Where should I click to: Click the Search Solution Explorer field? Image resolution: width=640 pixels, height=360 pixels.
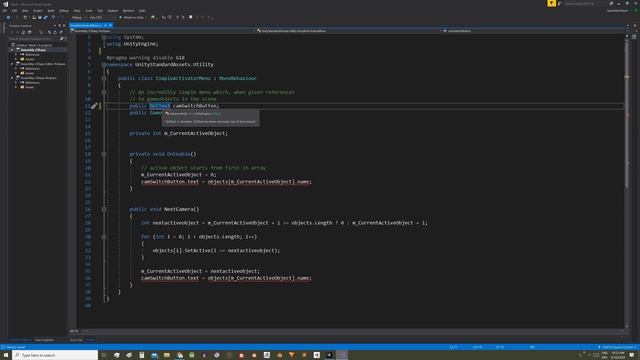(33, 39)
